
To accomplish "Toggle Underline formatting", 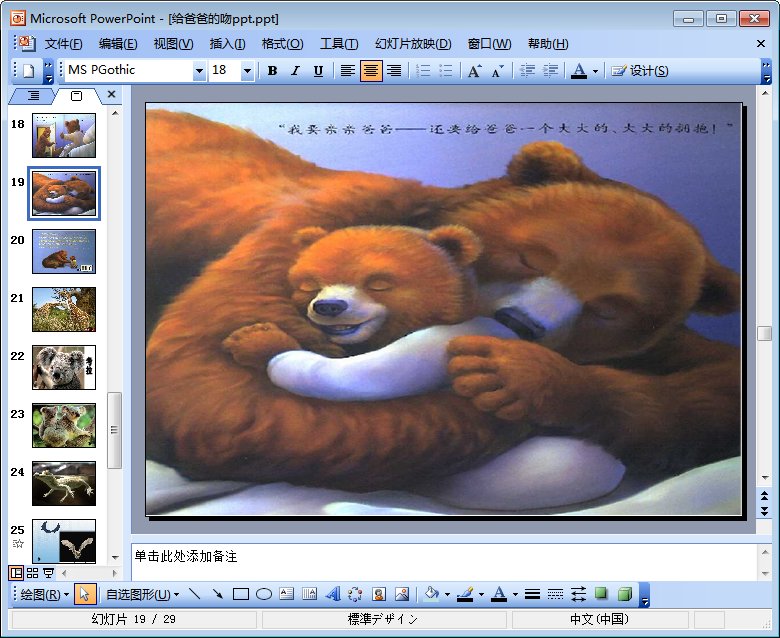I will [x=318, y=71].
